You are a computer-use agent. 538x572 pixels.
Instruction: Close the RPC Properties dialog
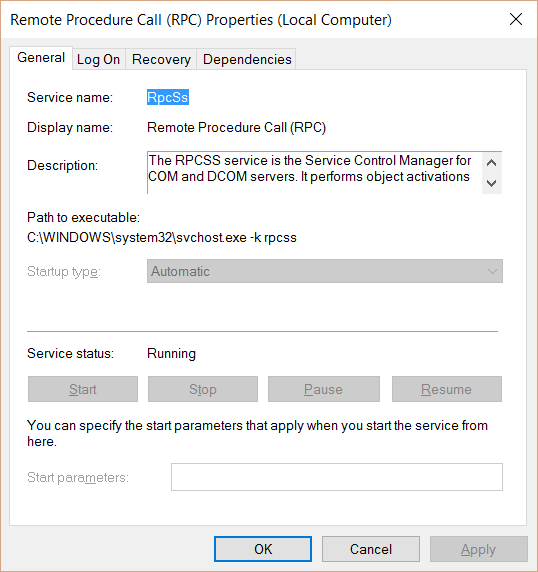(x=516, y=19)
